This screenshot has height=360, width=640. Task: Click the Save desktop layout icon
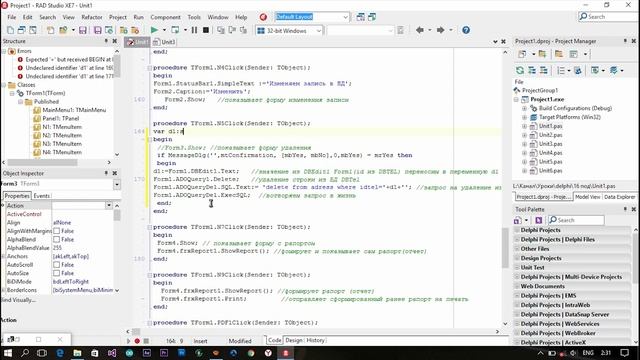pos(360,17)
